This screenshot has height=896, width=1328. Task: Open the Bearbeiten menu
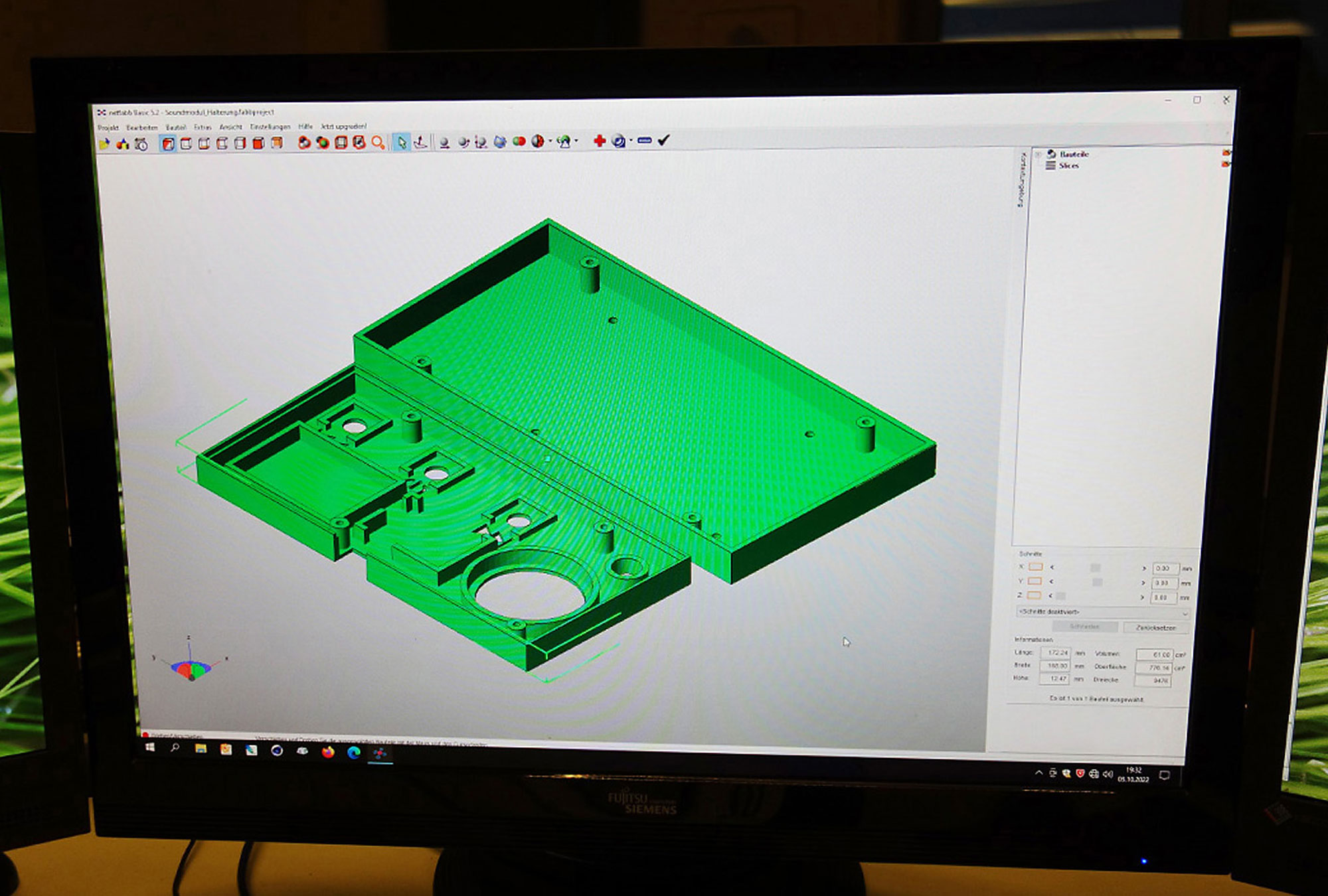click(x=141, y=127)
